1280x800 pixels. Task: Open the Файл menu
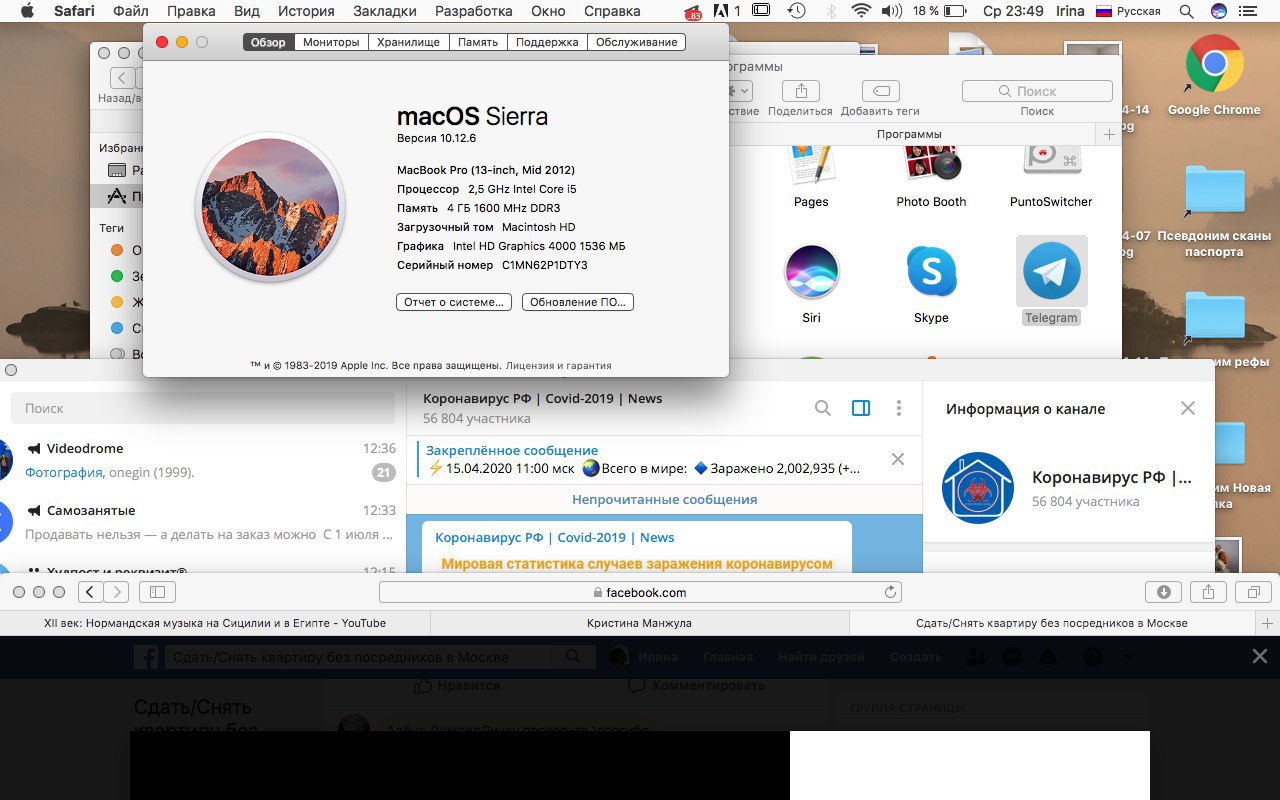pos(131,11)
